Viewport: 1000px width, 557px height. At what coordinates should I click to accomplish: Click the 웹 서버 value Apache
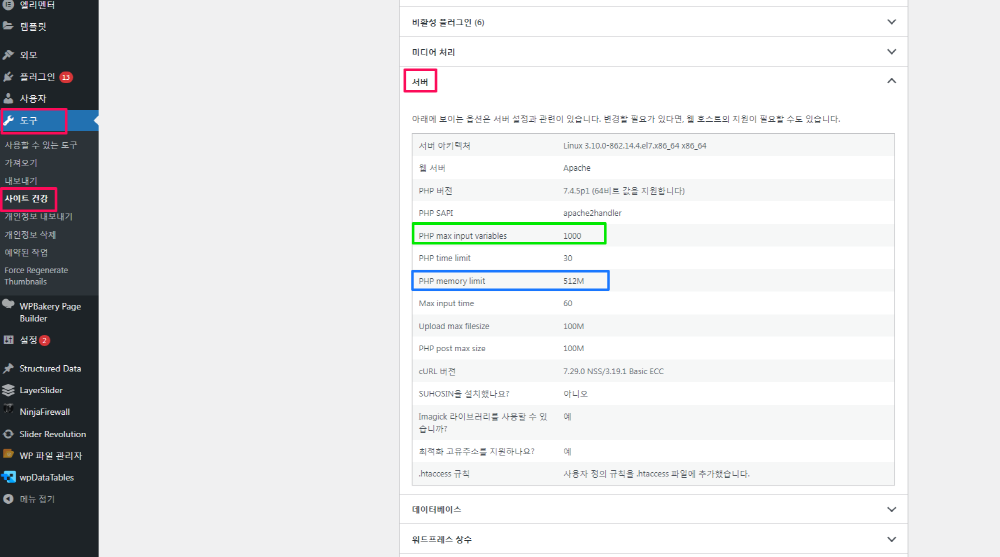577,168
